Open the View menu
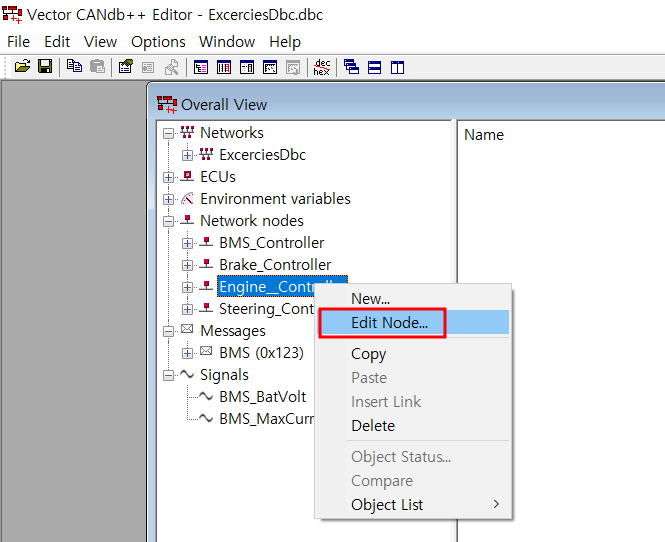Image resolution: width=665 pixels, height=542 pixels. point(100,42)
